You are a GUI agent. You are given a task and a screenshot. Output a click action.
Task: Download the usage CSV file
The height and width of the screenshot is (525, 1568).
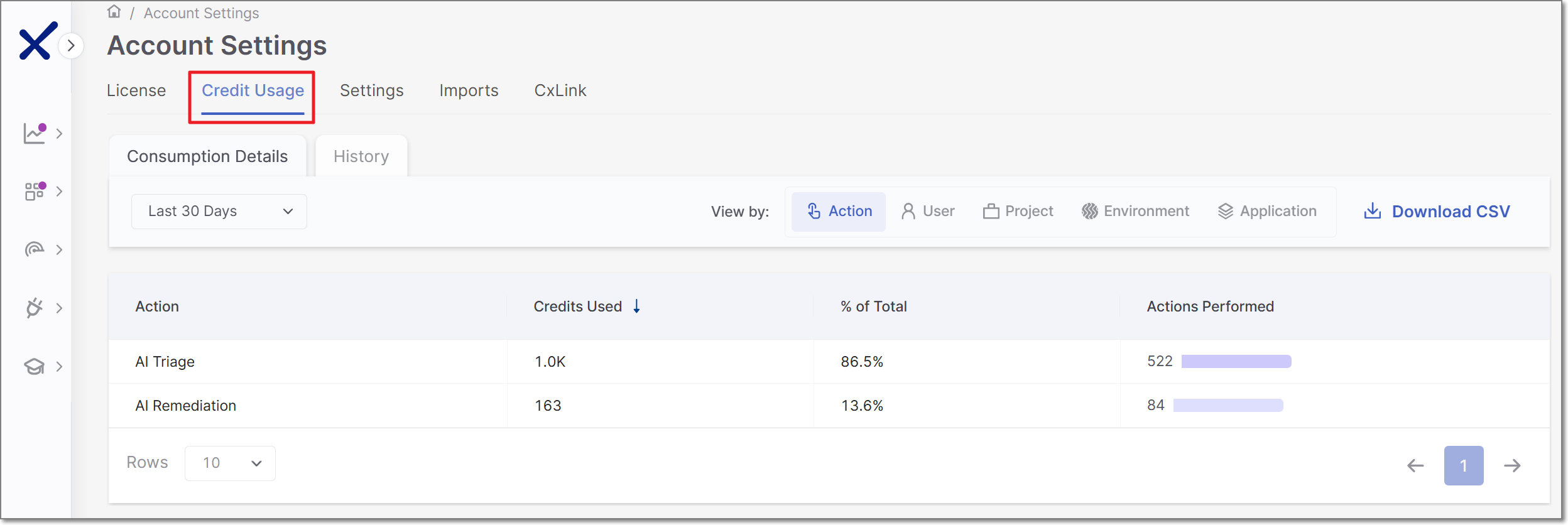click(1437, 212)
